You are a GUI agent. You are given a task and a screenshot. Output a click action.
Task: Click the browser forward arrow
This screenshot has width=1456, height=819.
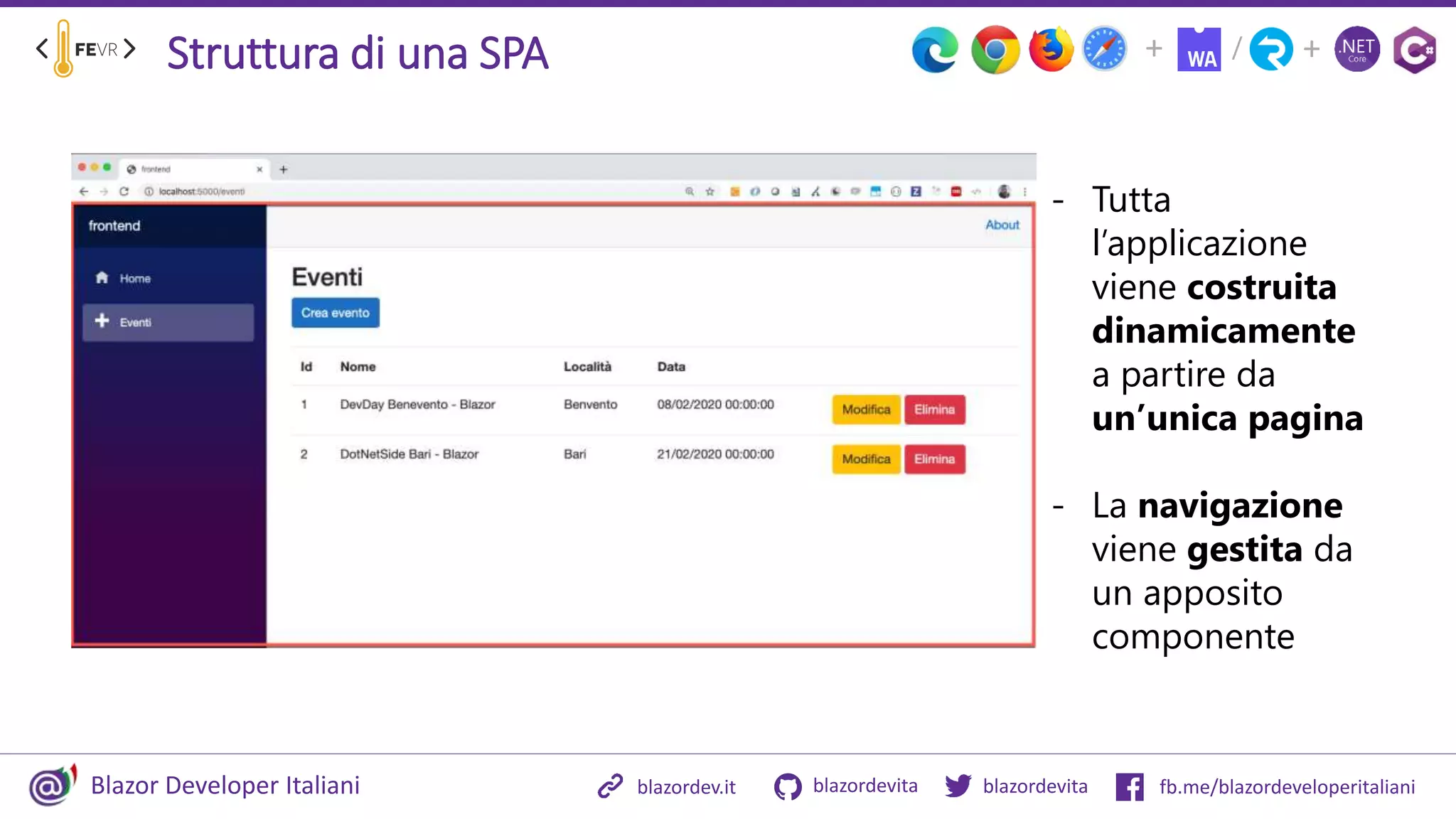pyautogui.click(x=104, y=191)
